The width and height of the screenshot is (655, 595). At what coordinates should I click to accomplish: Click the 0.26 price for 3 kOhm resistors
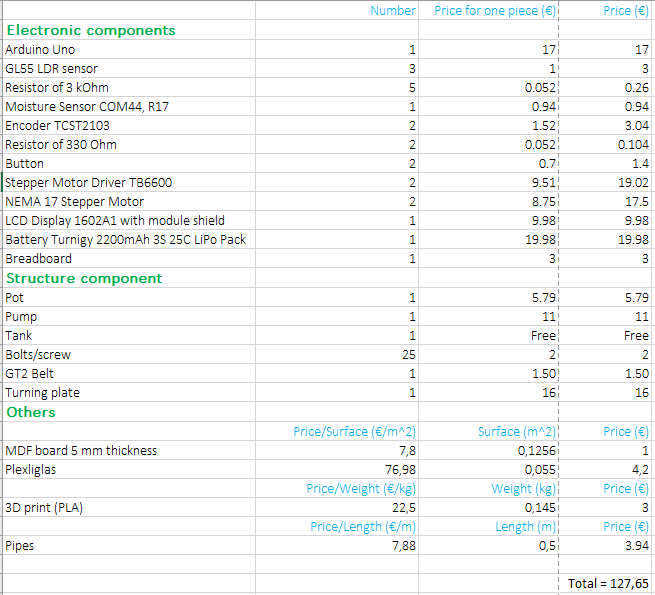click(605, 87)
